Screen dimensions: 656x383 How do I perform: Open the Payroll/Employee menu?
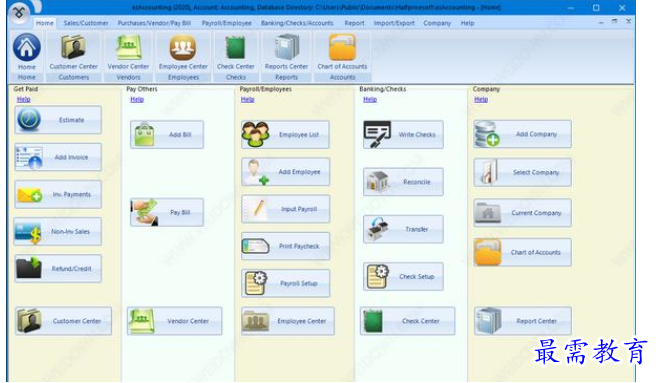[x=226, y=23]
